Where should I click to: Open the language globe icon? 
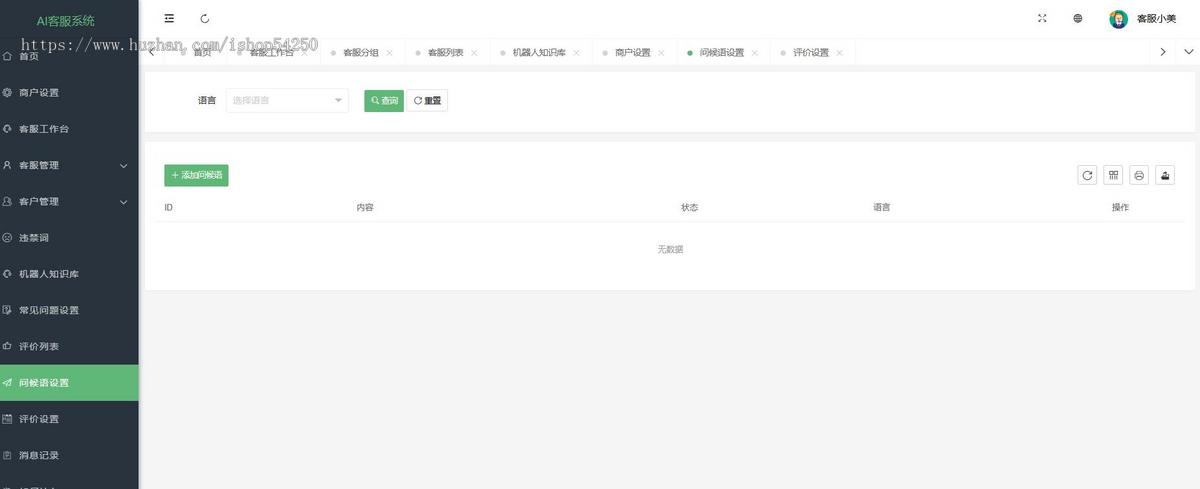tap(1078, 18)
